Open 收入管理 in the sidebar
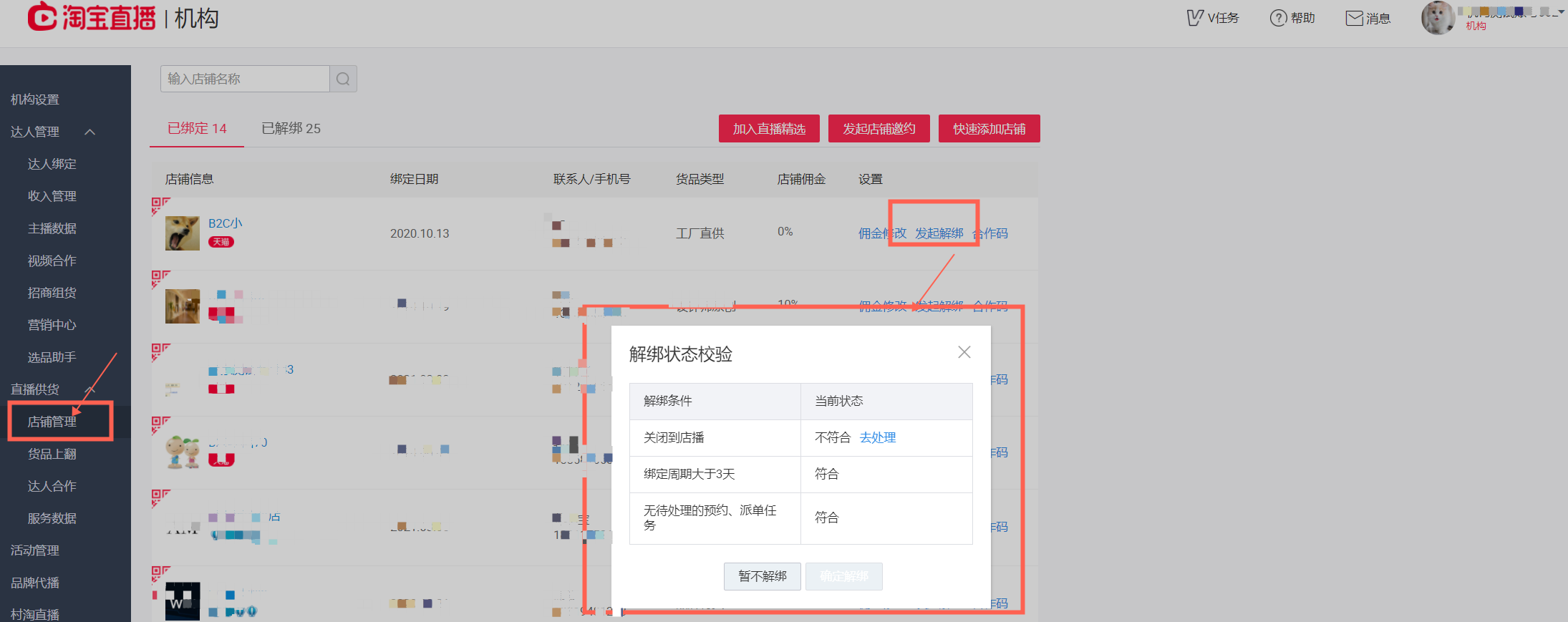Screen dimensions: 1568x622 (52, 196)
